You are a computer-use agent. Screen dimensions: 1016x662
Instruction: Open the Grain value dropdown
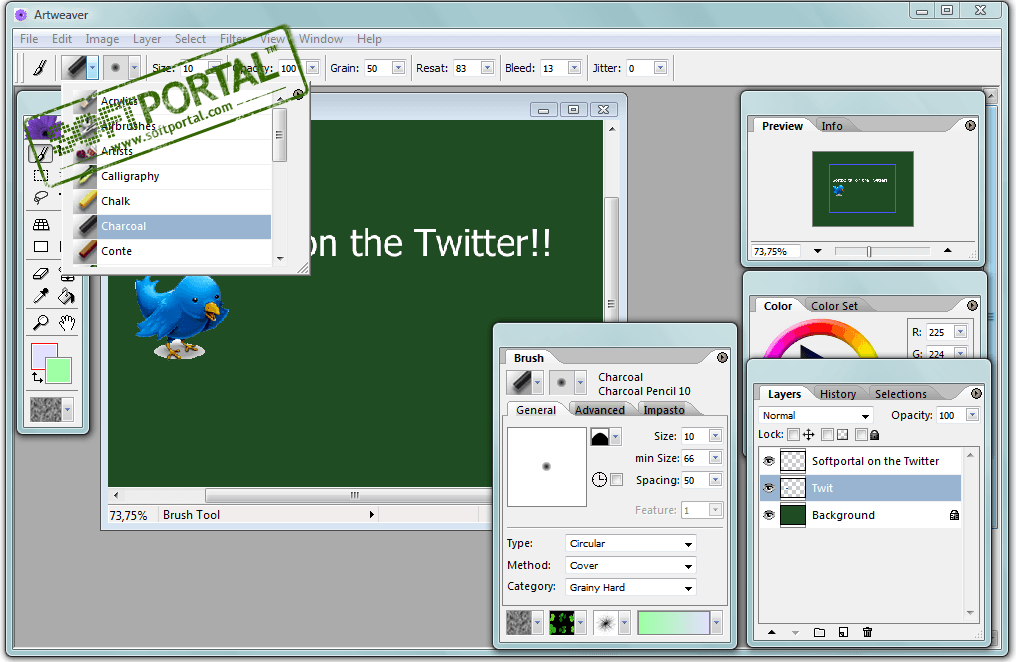pos(398,68)
